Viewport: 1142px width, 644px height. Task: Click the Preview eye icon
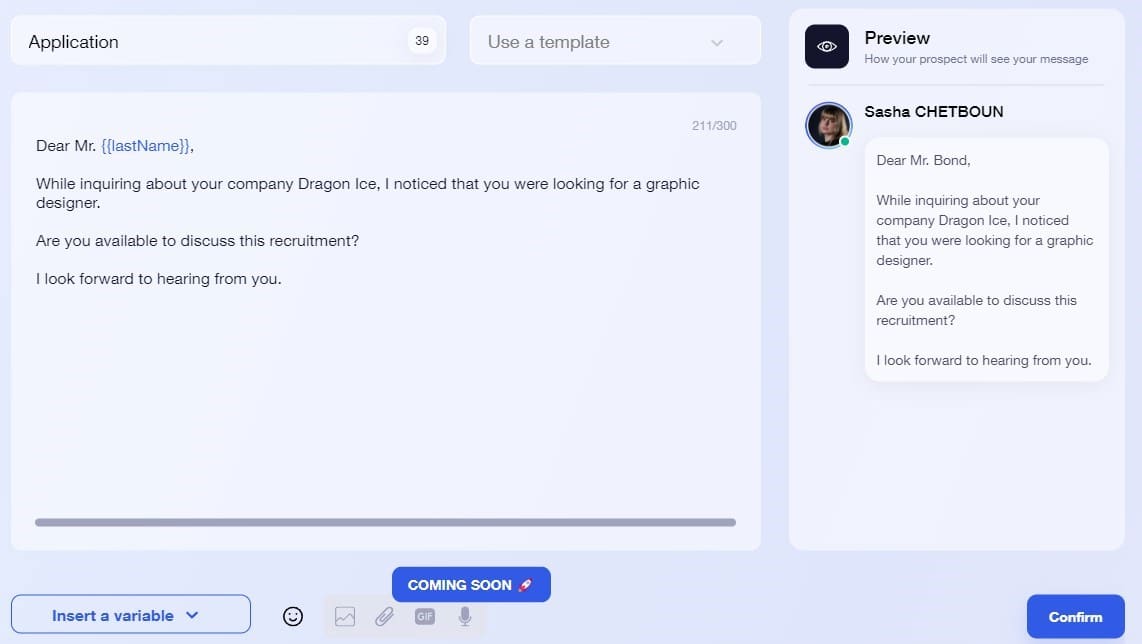827,46
